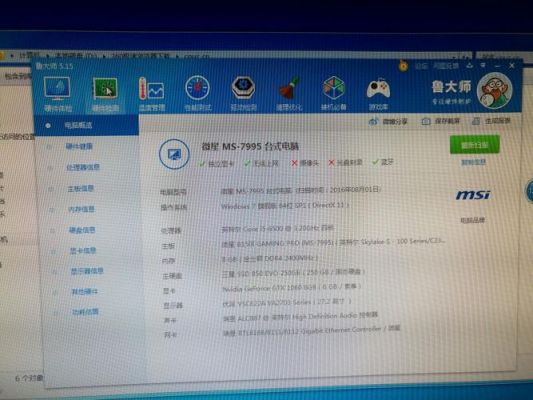Image resolution: width=533 pixels, height=400 pixels.
Task: Open 清理优化 broom icon
Action: (x=289, y=88)
